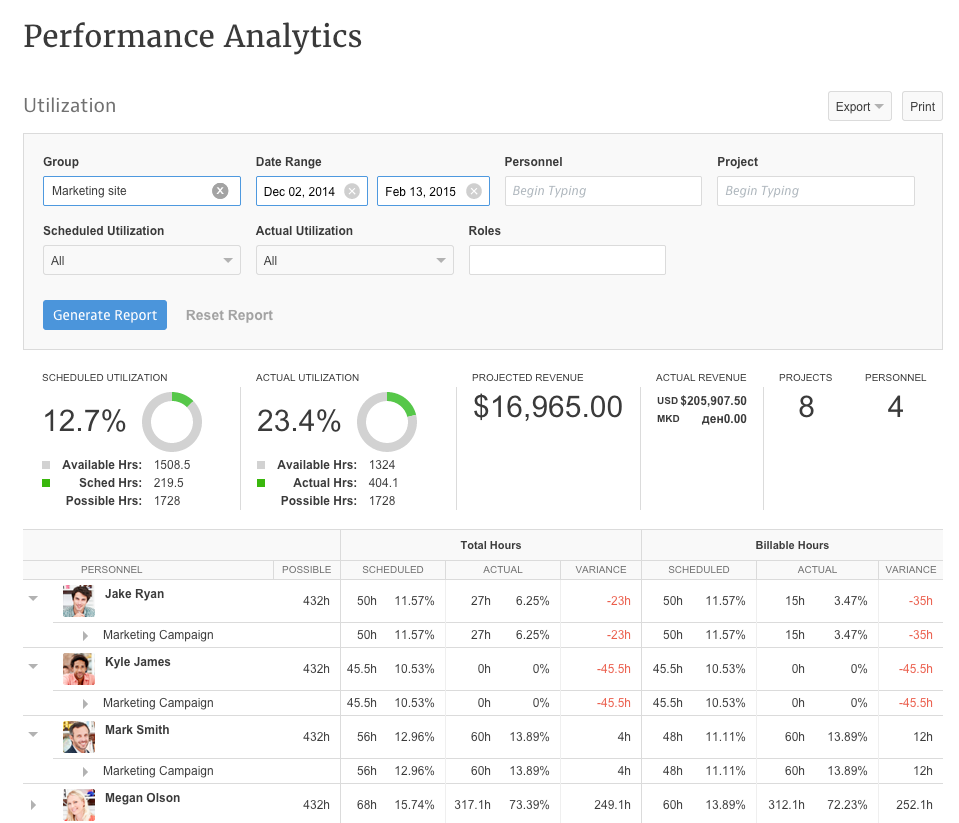Screen dimensions: 959x823
Task: Clear the Feb 13, 2015 end date
Action: [473, 191]
